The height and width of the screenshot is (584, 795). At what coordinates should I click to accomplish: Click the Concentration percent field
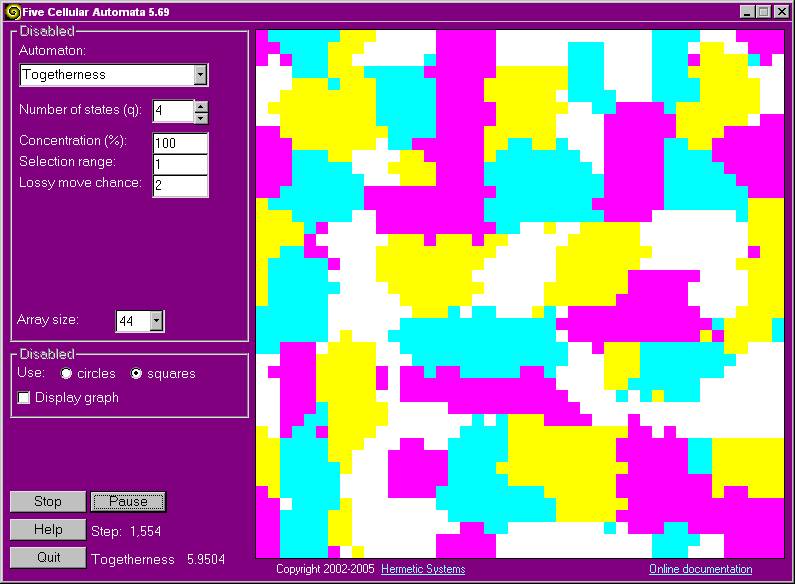coord(180,143)
